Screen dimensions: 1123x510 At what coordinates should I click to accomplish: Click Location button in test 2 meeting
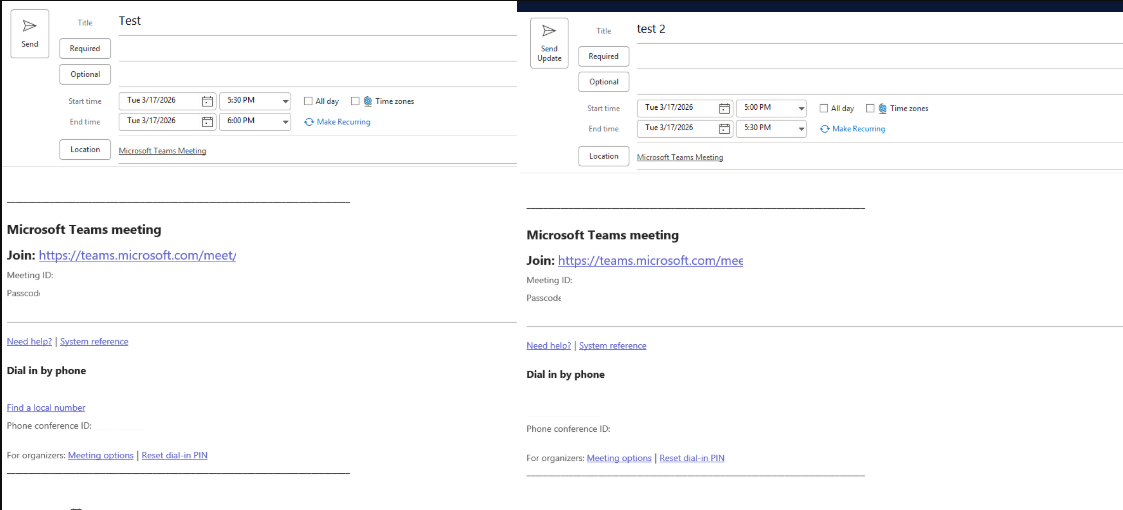(604, 156)
